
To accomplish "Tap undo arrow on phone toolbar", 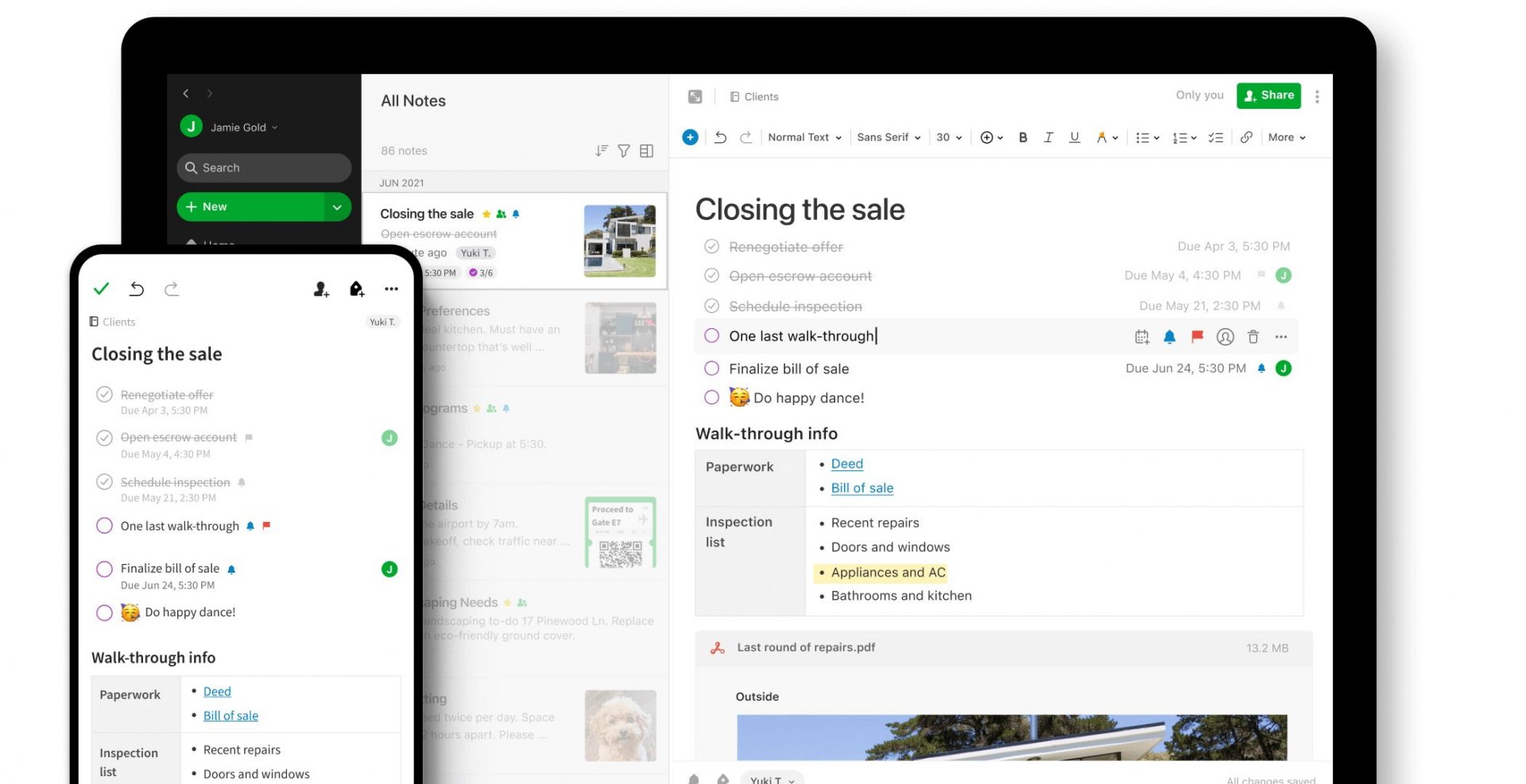I will pos(137,289).
